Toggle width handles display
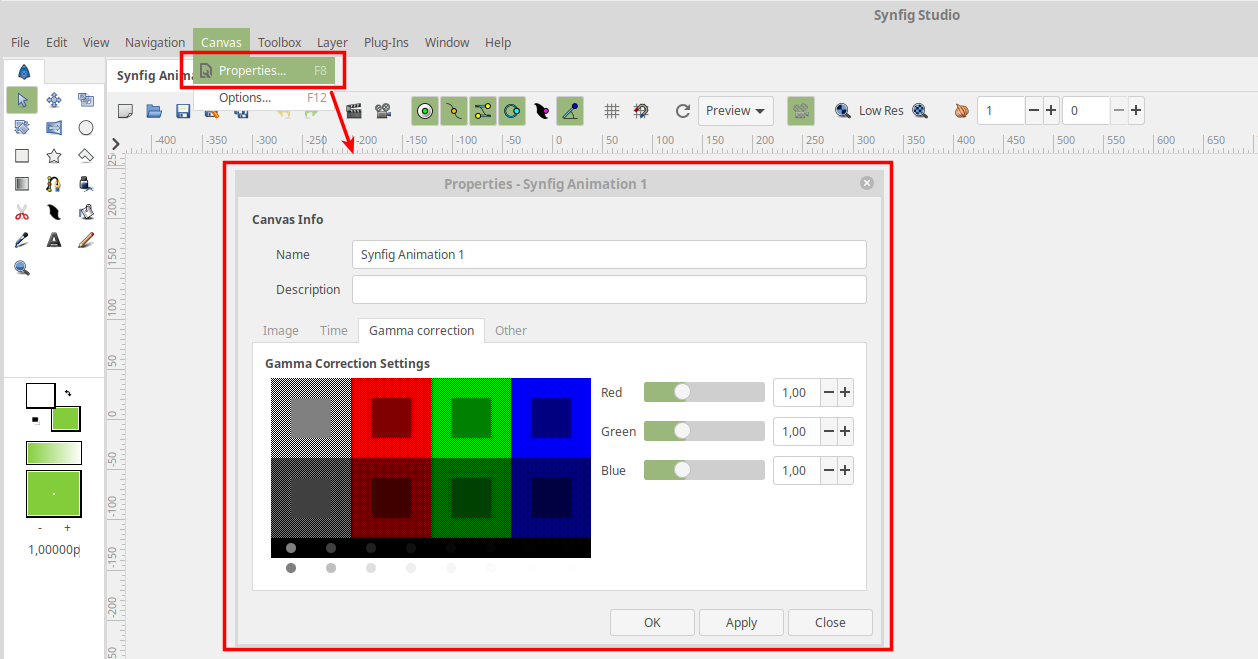Image resolution: width=1258 pixels, height=659 pixels. click(541, 111)
